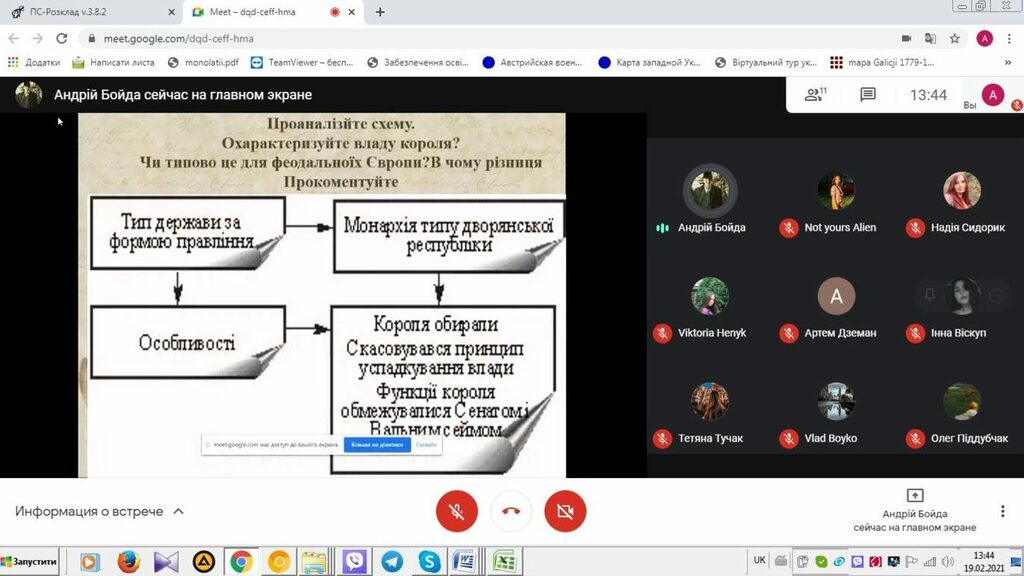Click the 'Більше не ділитися' stop sharing button
Screen dimensions: 1024x576
pos(376,444)
